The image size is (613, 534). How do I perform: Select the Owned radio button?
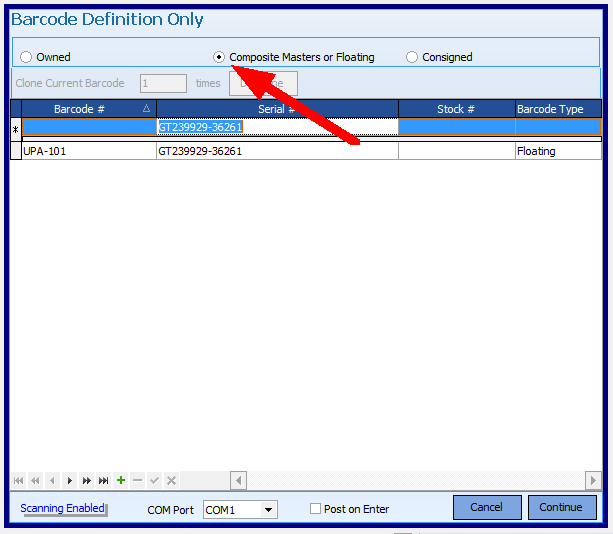tap(27, 58)
